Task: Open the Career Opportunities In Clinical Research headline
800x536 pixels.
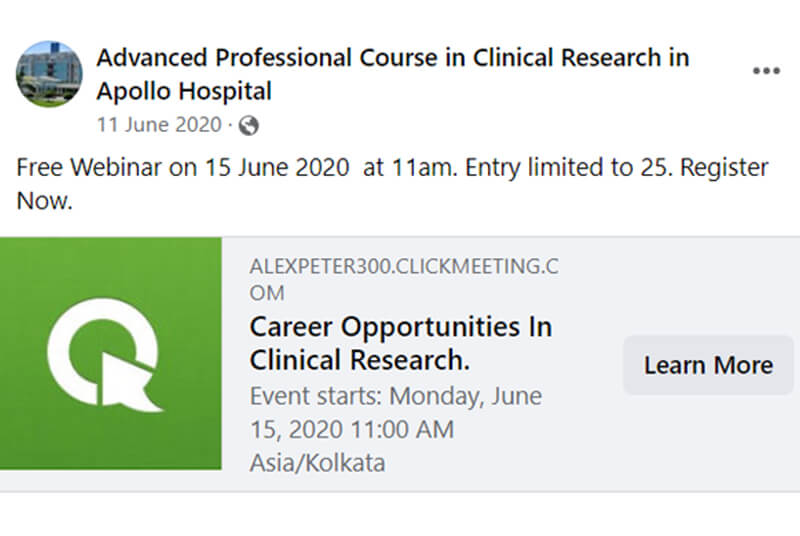Action: (x=401, y=343)
